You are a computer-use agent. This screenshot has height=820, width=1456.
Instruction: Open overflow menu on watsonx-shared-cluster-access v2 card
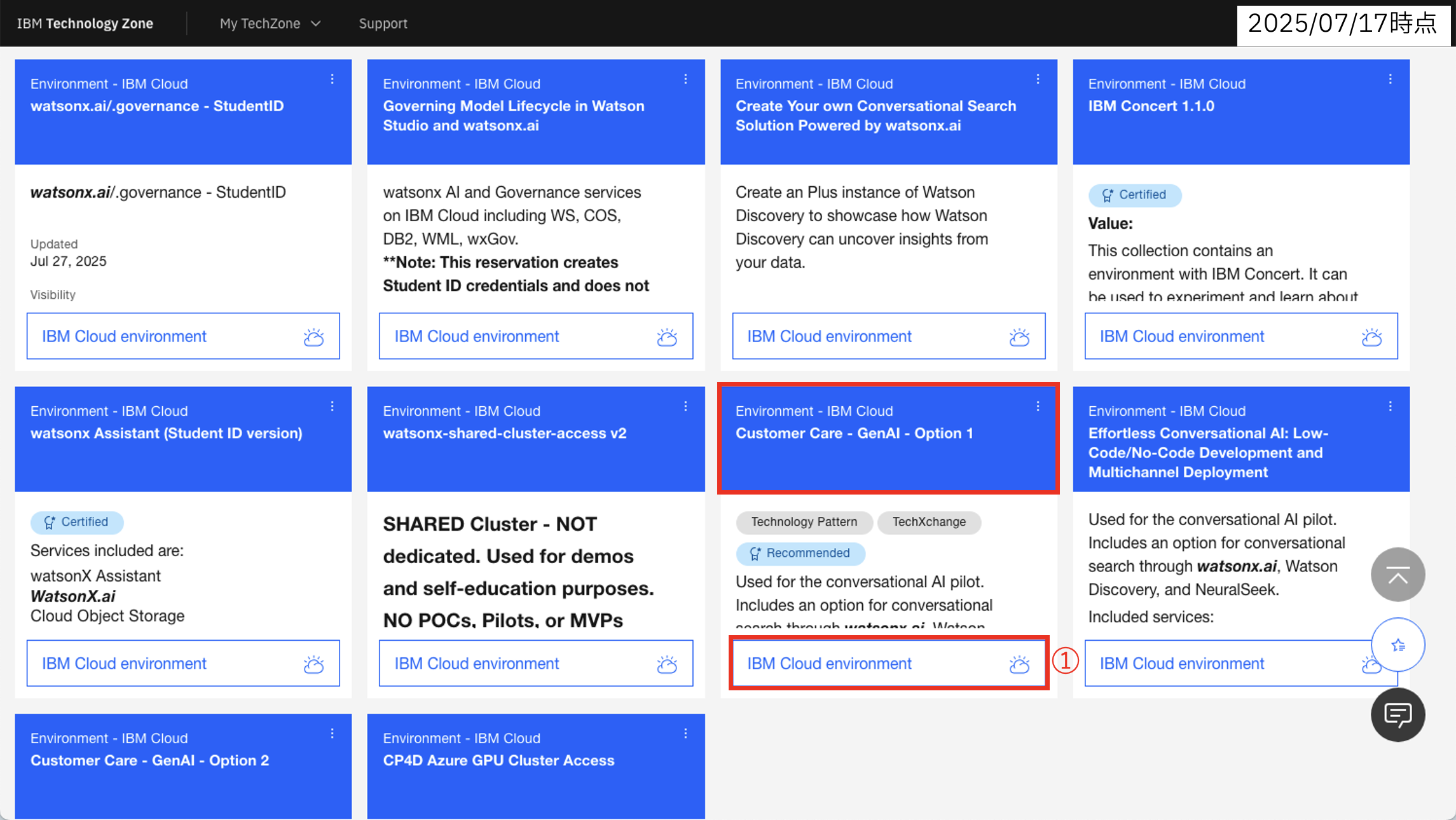pyautogui.click(x=685, y=406)
